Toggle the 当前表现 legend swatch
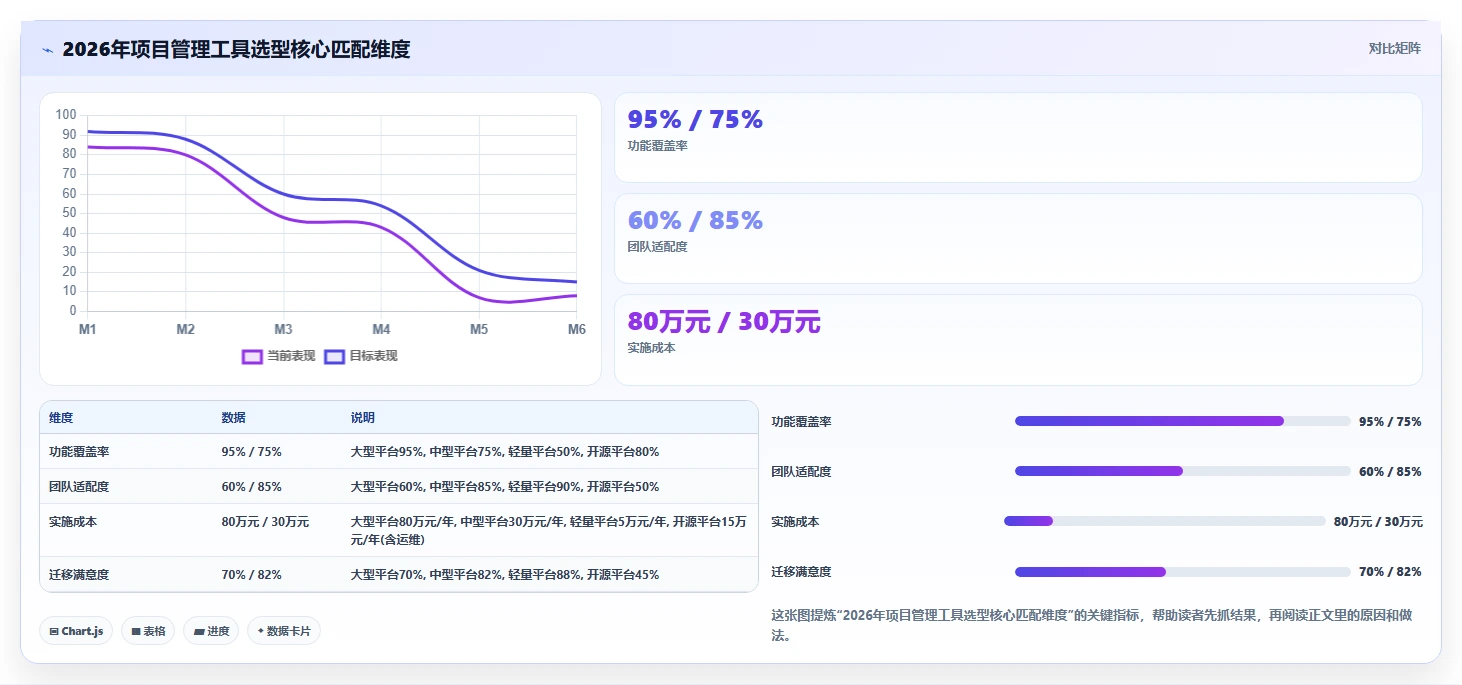 (252, 356)
